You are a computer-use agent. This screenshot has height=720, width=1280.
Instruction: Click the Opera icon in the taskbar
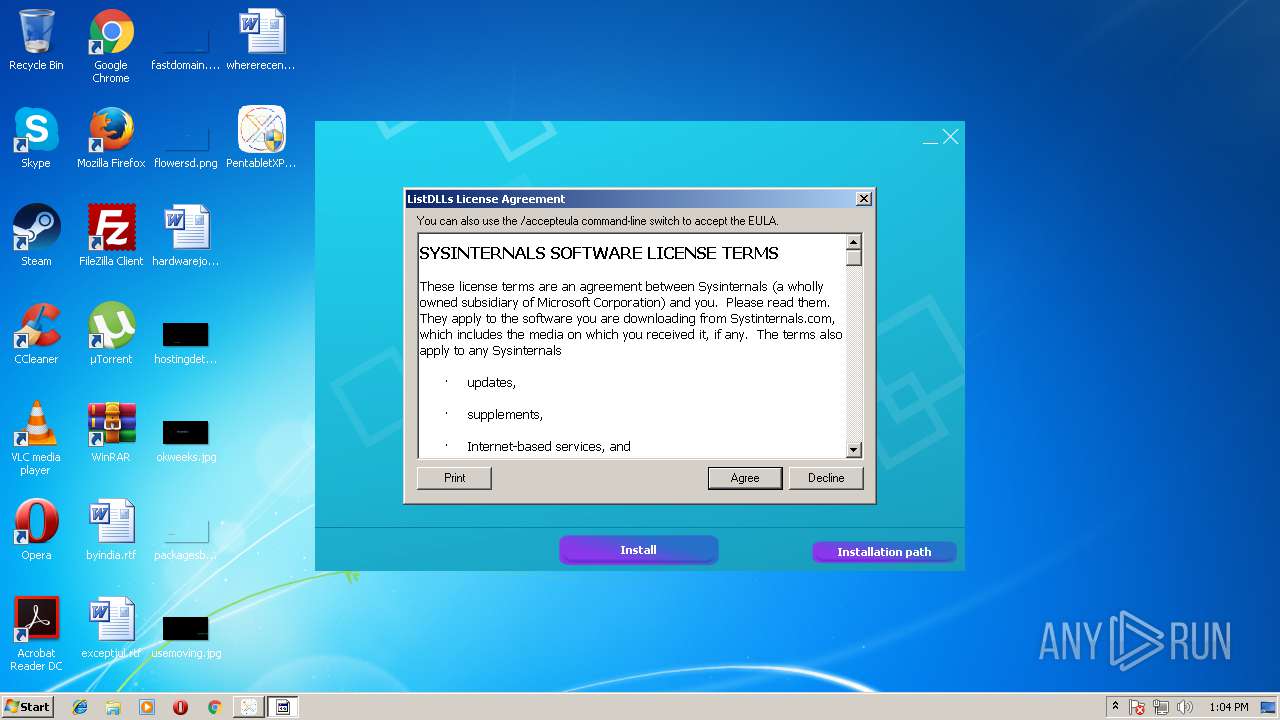pyautogui.click(x=181, y=707)
